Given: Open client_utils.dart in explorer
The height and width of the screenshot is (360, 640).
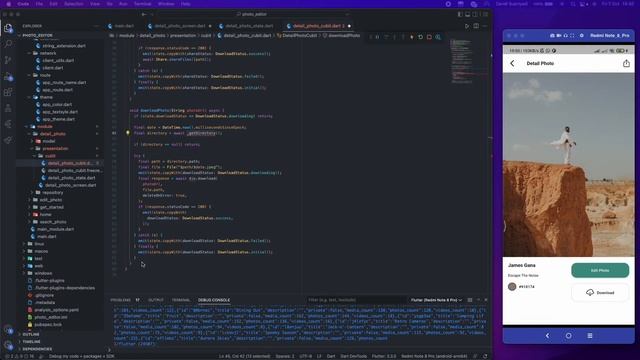Looking at the screenshot, I should click(58, 60).
